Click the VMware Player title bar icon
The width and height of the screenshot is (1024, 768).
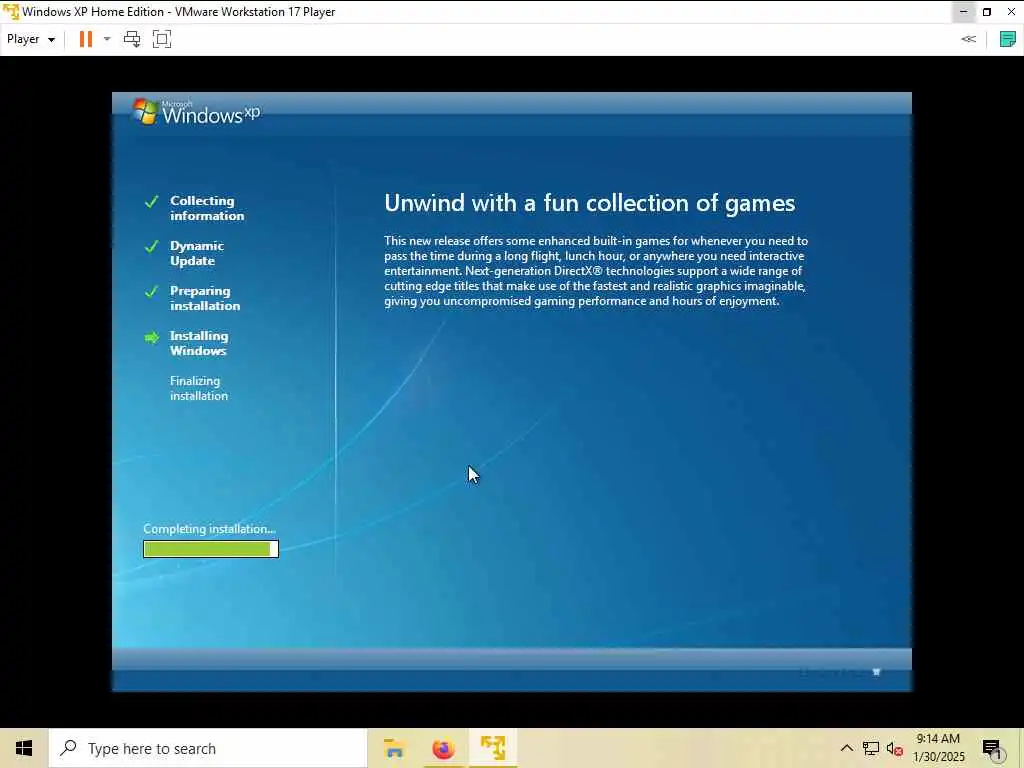(11, 12)
